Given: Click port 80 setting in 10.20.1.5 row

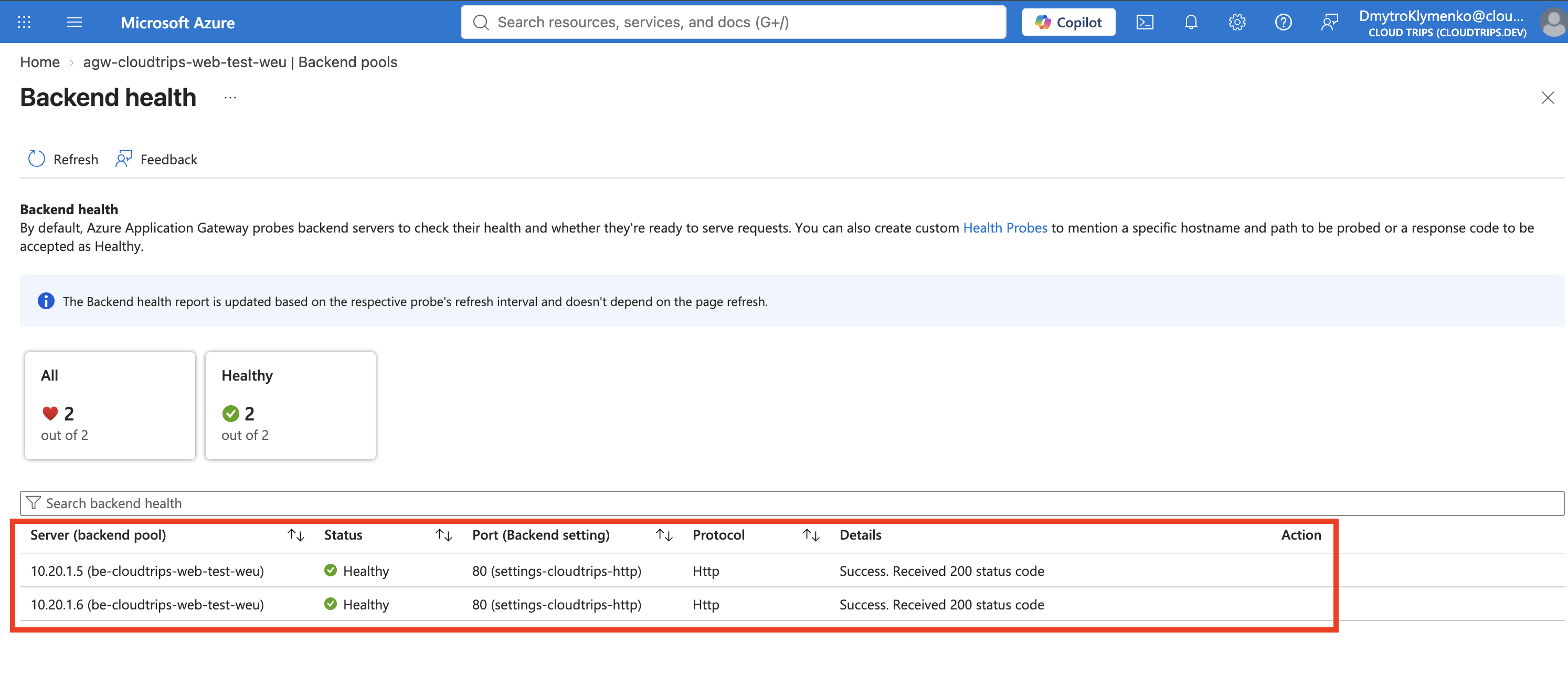Looking at the screenshot, I should tap(556, 571).
